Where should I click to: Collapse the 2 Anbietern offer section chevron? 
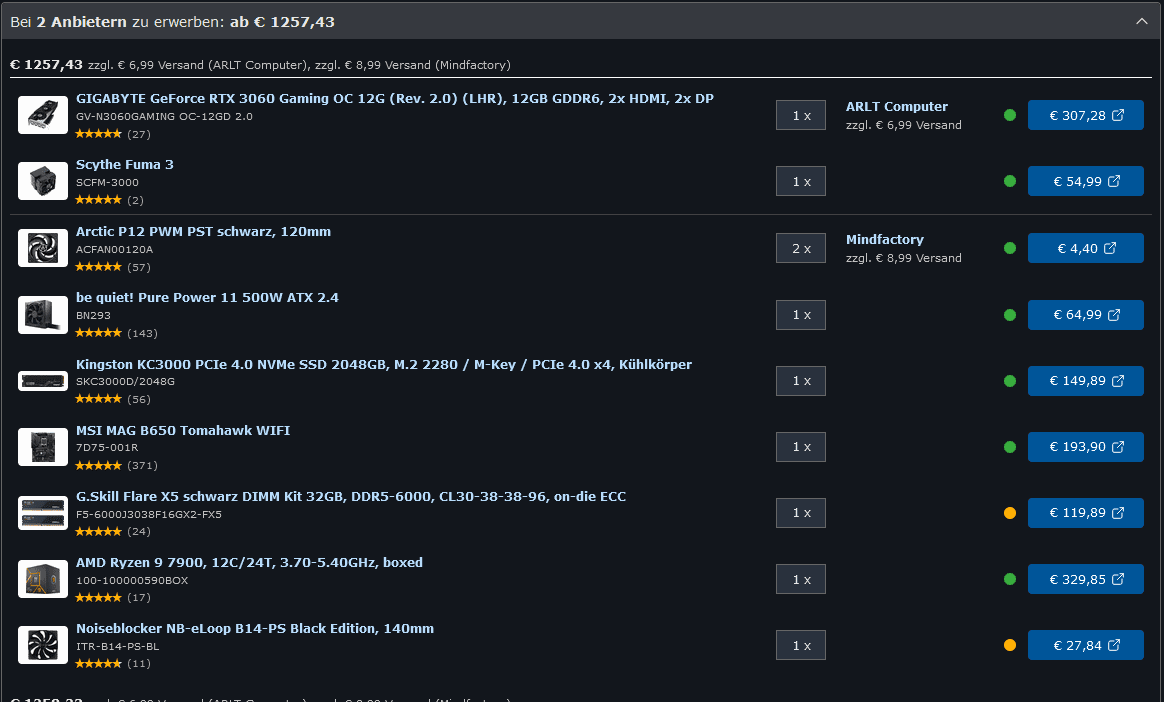[1142, 22]
